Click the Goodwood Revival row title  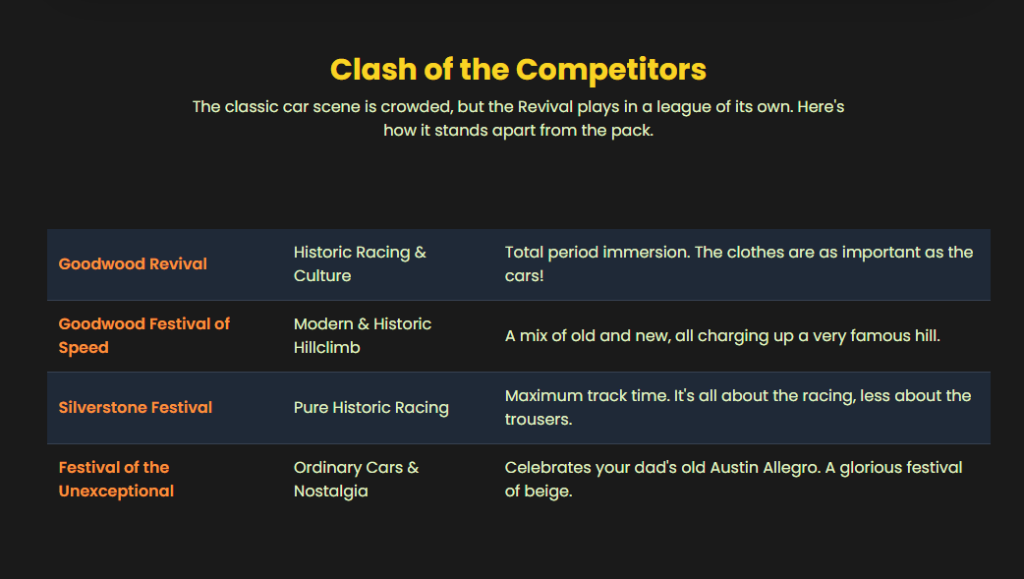tap(133, 264)
